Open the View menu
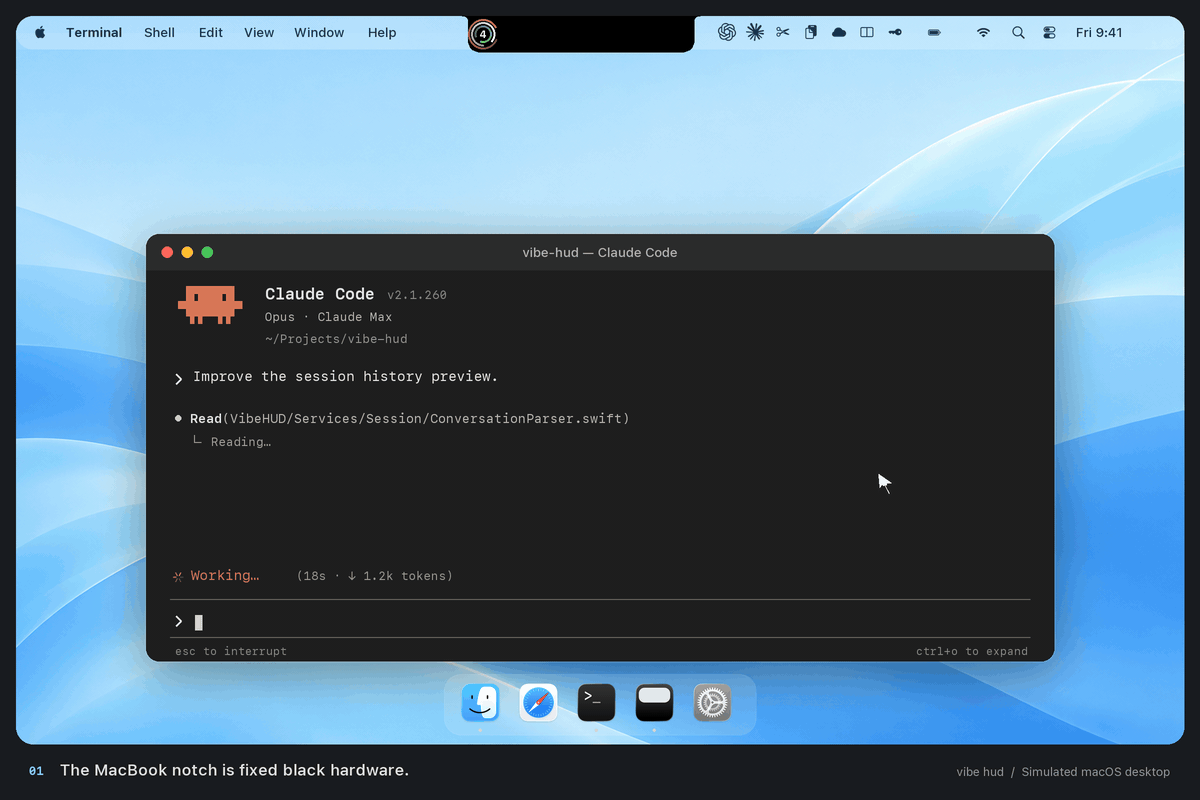 point(259,32)
